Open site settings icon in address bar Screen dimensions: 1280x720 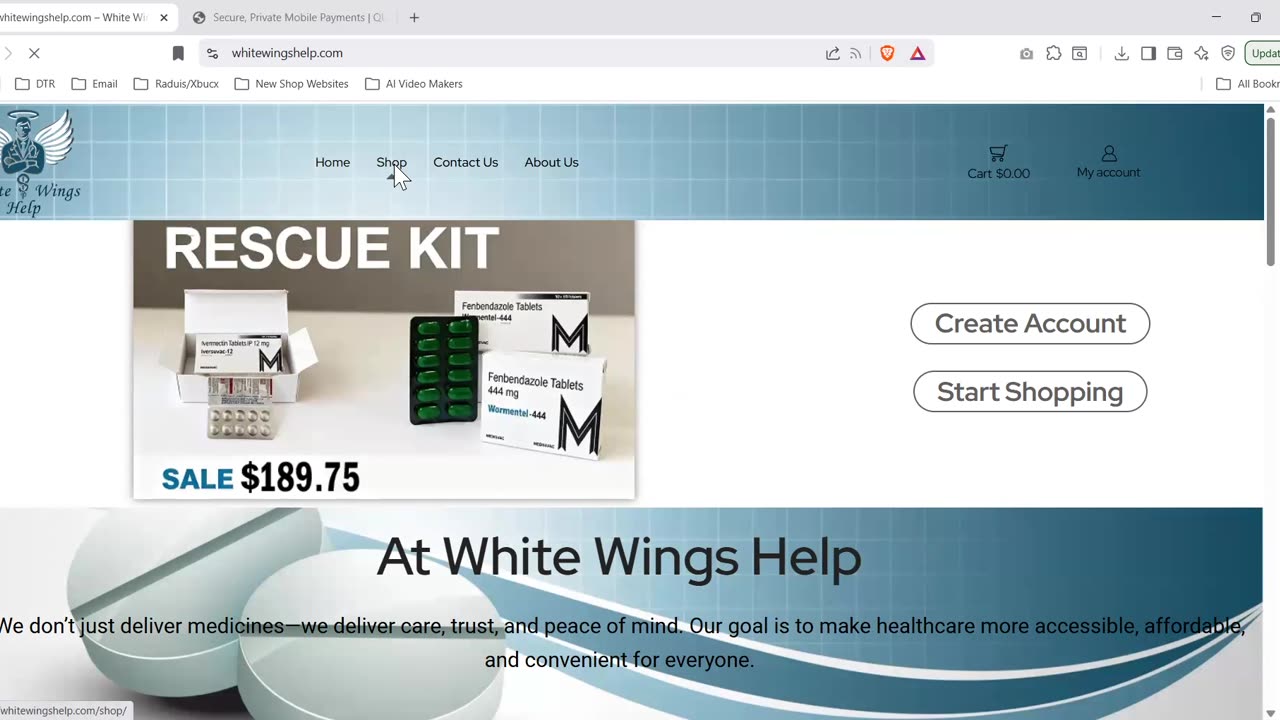tap(212, 53)
